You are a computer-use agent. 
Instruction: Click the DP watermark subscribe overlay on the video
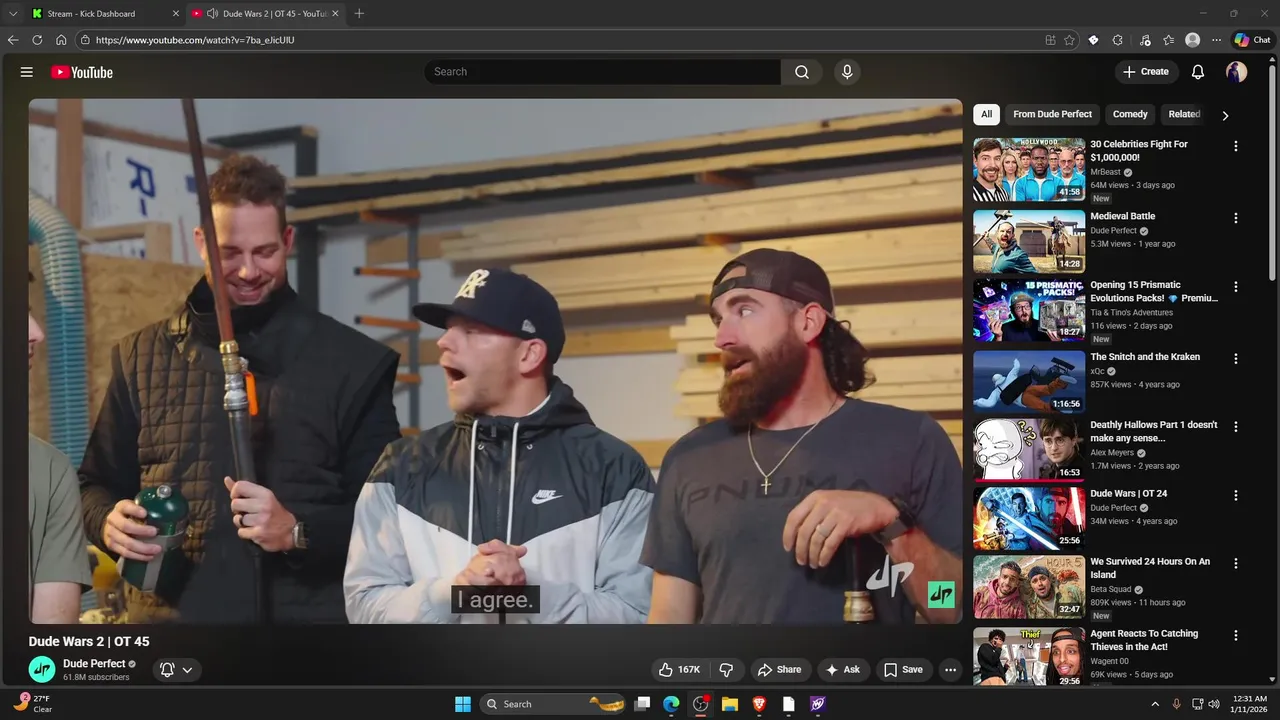(x=941, y=595)
